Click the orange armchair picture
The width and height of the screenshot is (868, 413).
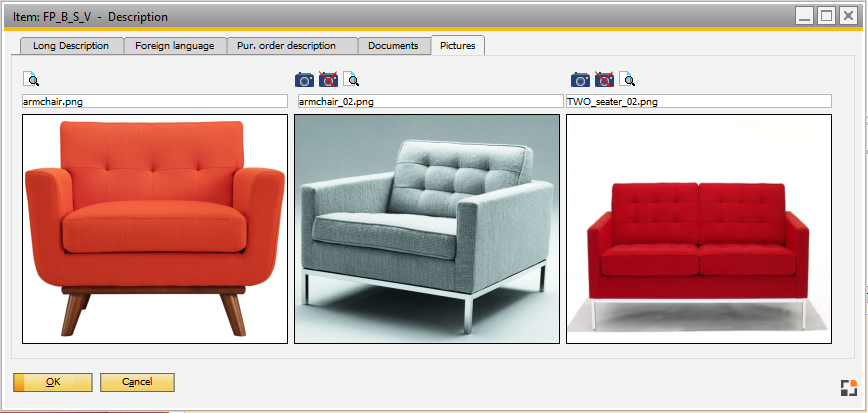point(155,229)
